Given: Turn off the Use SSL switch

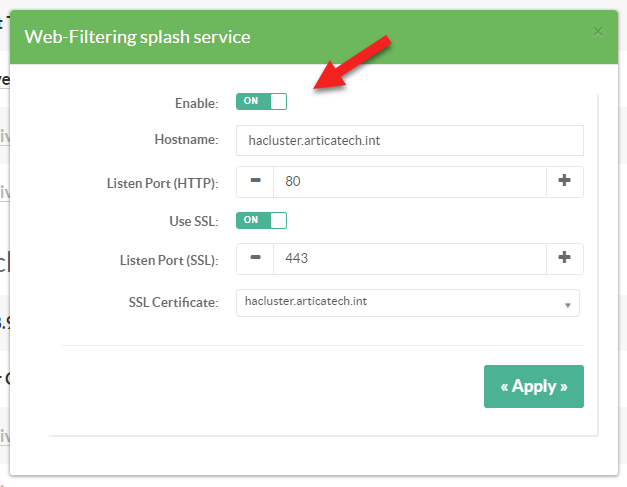Looking at the screenshot, I should 261,220.
